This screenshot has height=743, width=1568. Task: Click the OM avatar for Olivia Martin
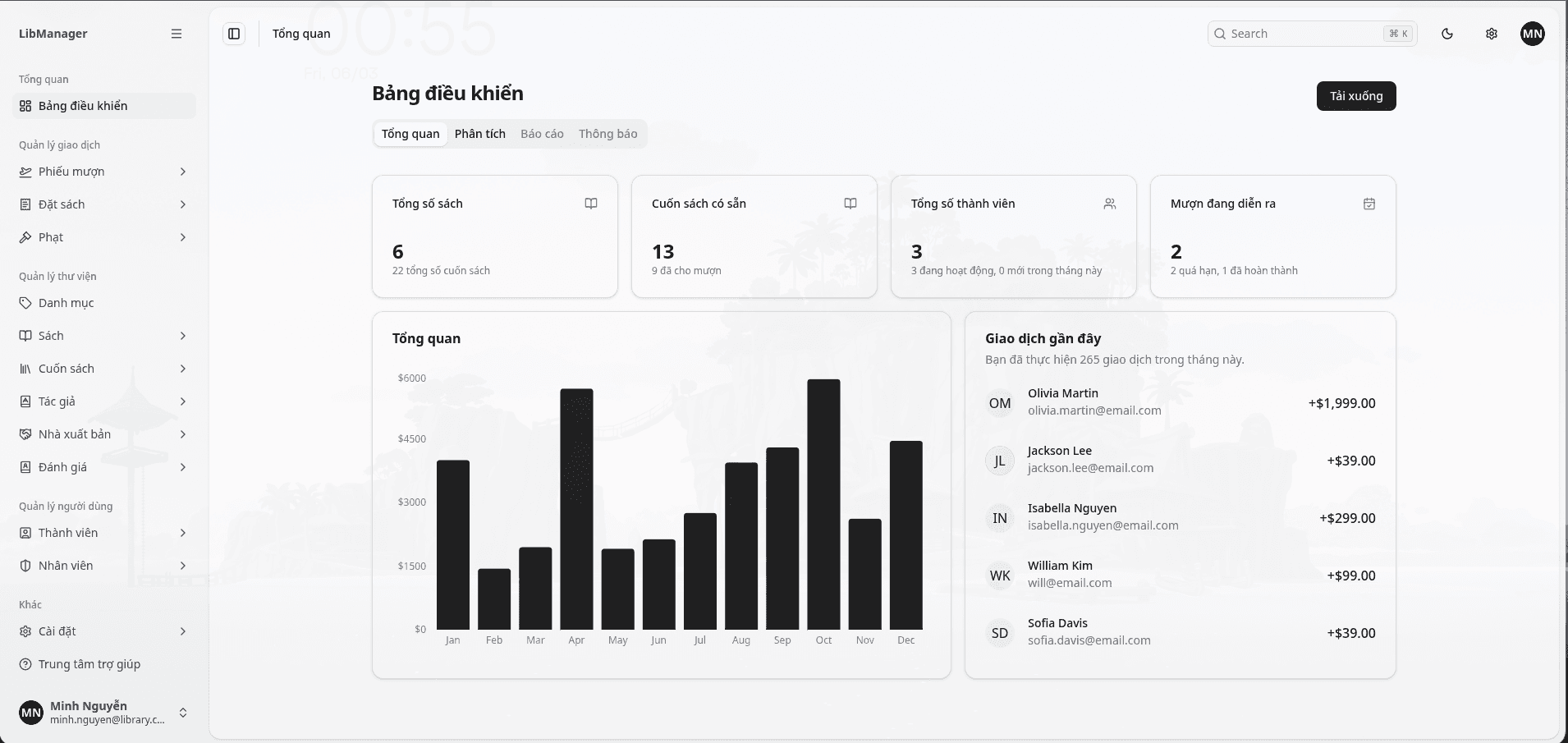1000,403
